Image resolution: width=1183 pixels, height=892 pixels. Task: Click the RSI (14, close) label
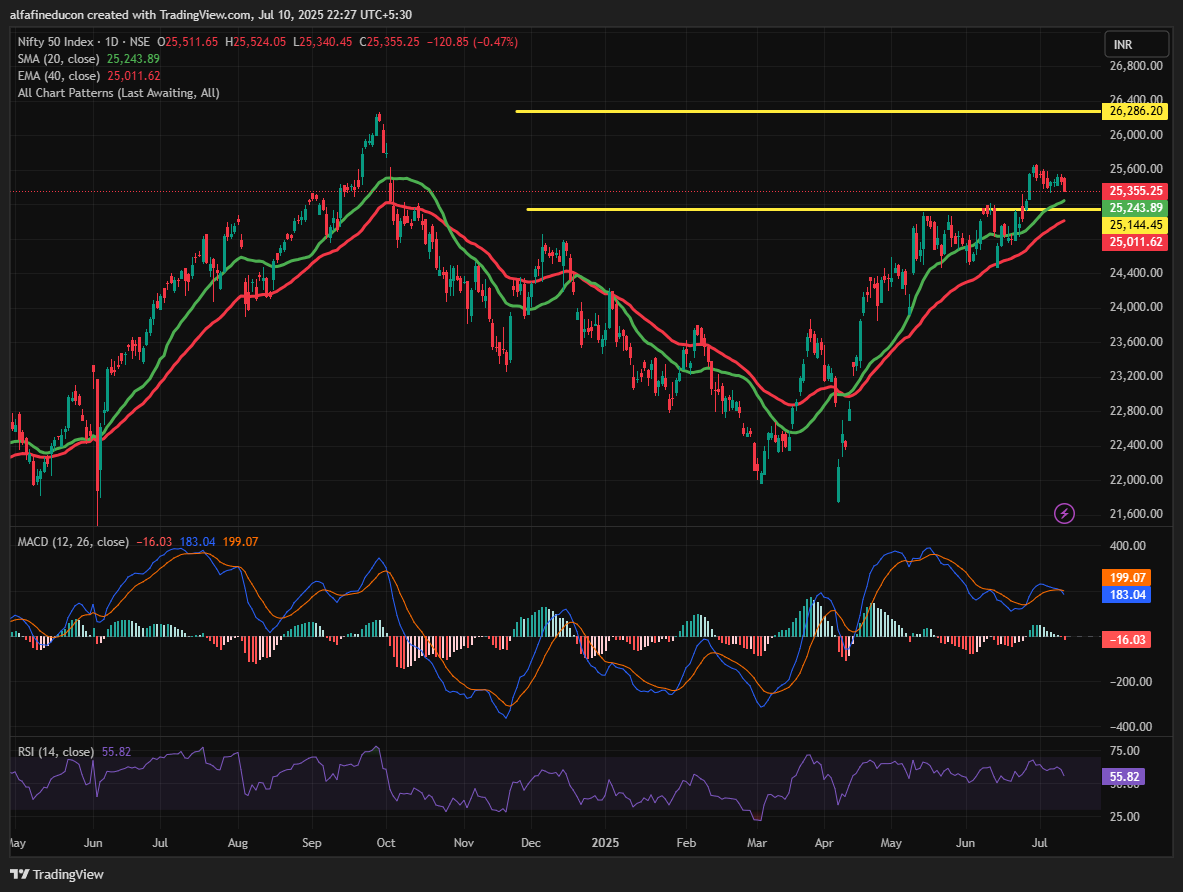point(56,752)
